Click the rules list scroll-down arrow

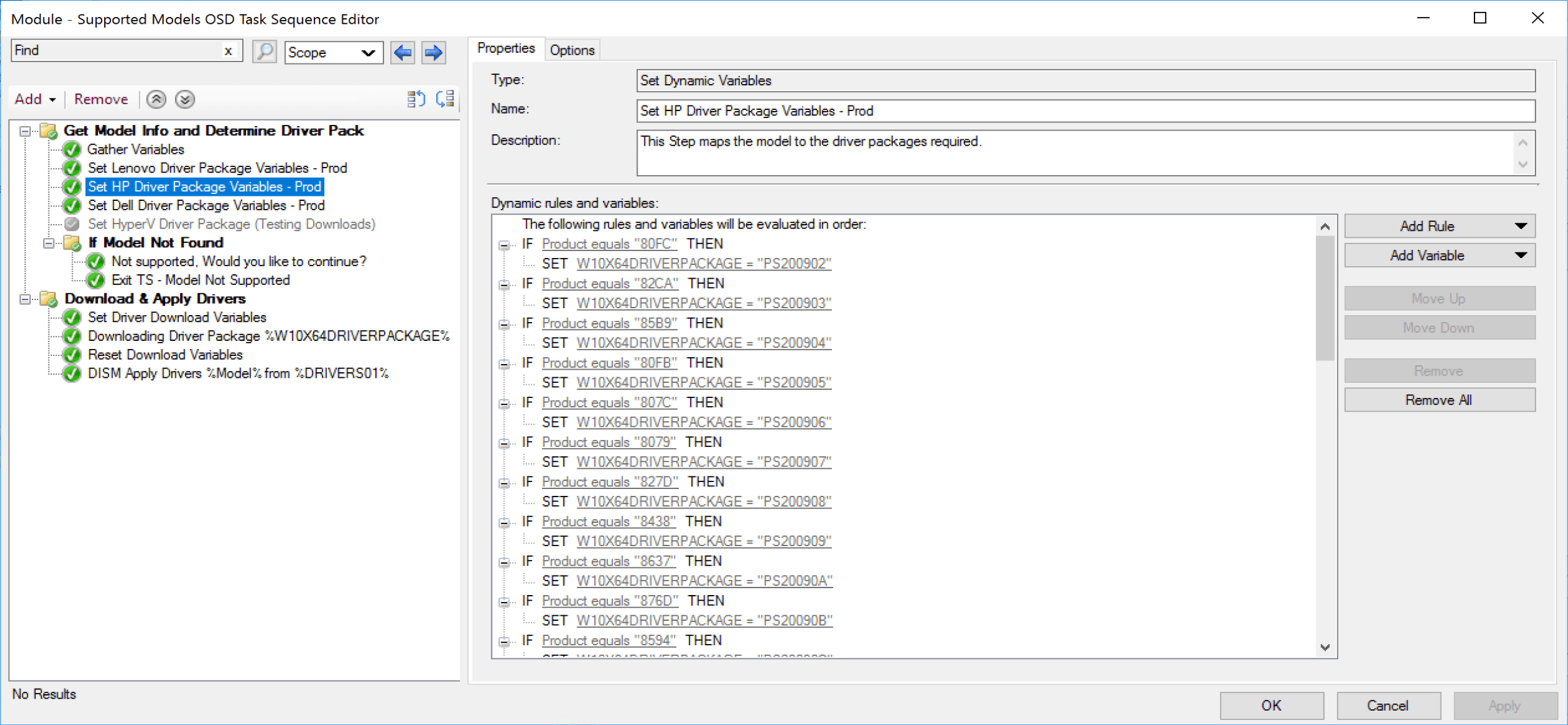[1325, 647]
